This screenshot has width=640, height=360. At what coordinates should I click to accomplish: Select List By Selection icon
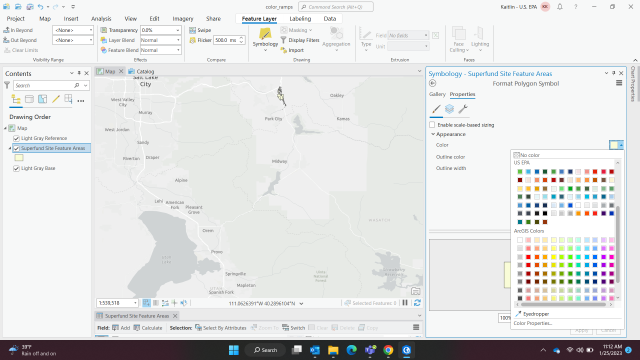click(x=42, y=99)
